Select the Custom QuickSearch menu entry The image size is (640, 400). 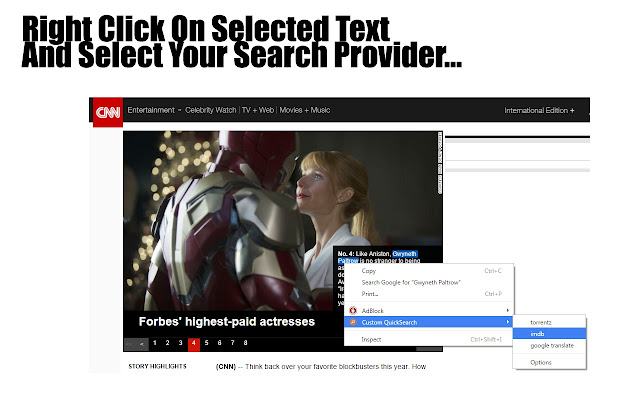tap(429, 322)
